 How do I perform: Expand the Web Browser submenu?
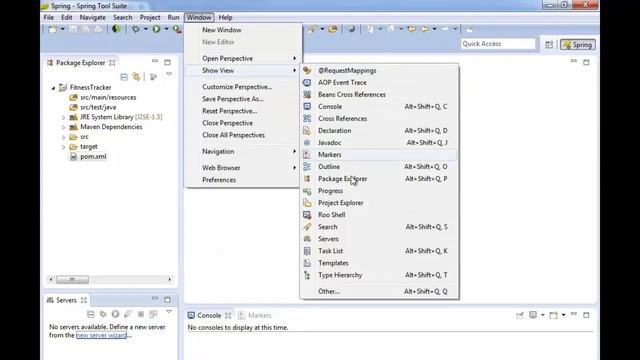[242, 168]
